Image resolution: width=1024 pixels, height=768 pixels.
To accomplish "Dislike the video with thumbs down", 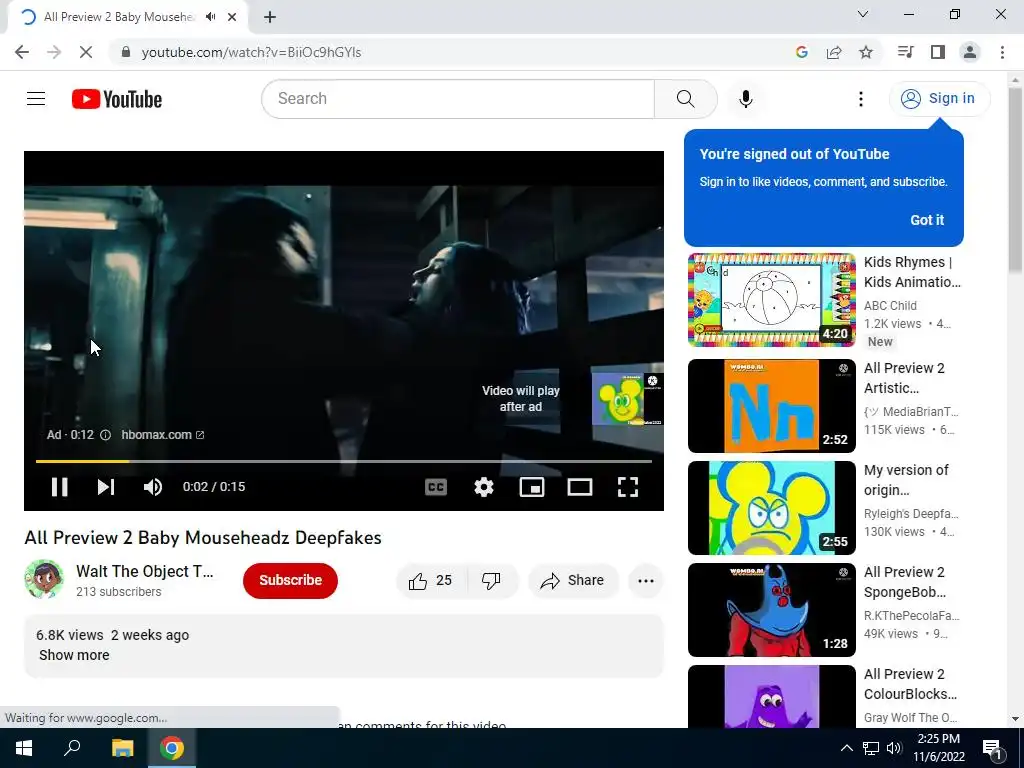I will point(491,581).
